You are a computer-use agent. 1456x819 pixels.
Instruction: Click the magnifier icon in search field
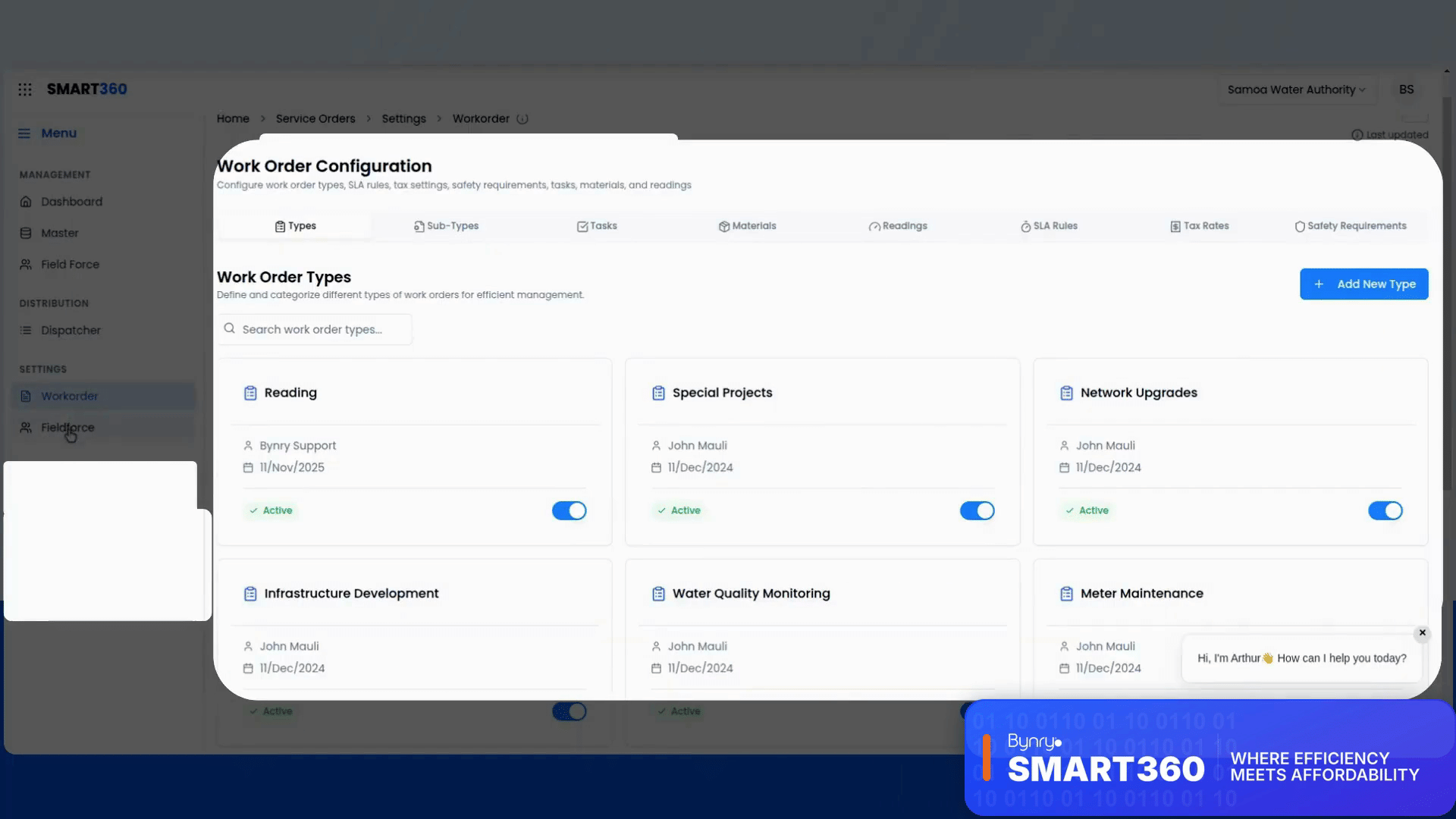[229, 329]
